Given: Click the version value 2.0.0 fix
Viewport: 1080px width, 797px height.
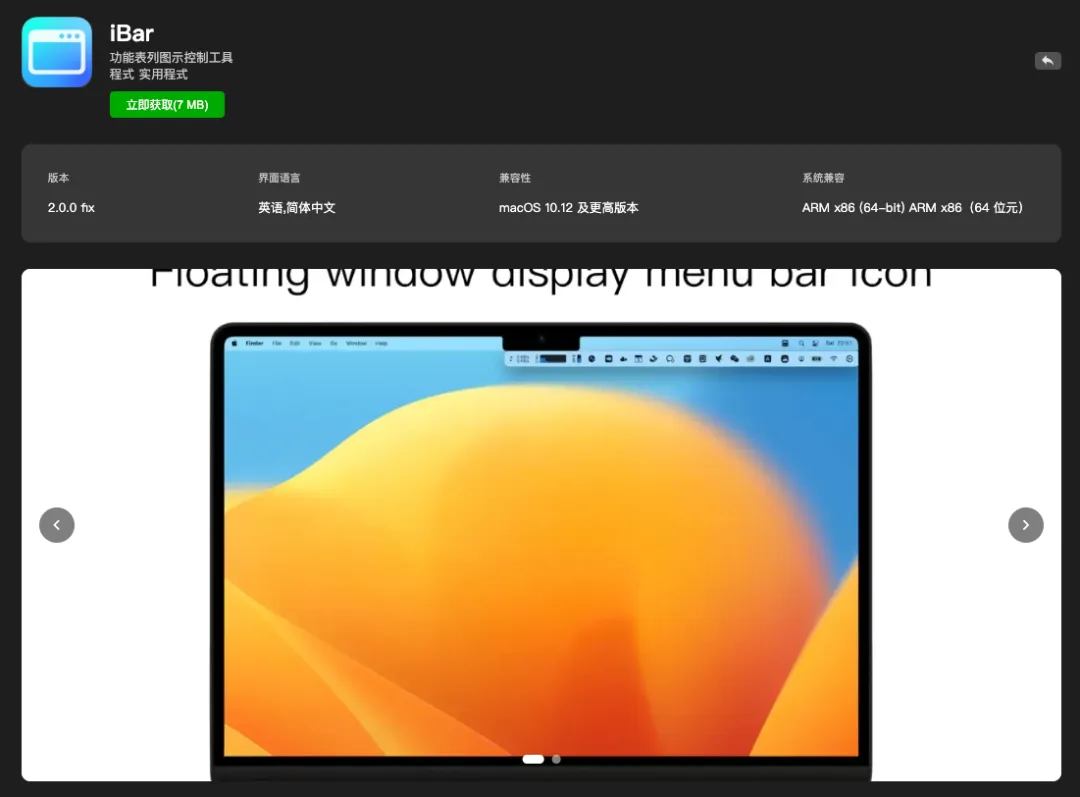Looking at the screenshot, I should 71,207.
